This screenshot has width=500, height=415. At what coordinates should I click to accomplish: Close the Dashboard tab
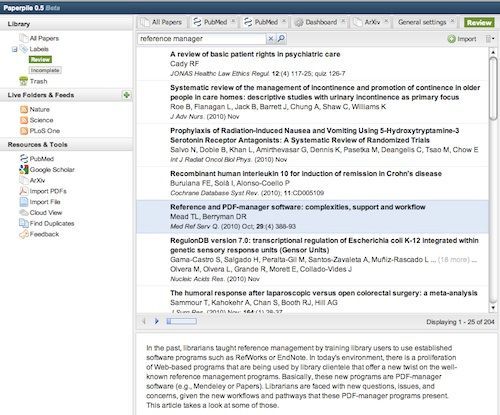pos(343,21)
